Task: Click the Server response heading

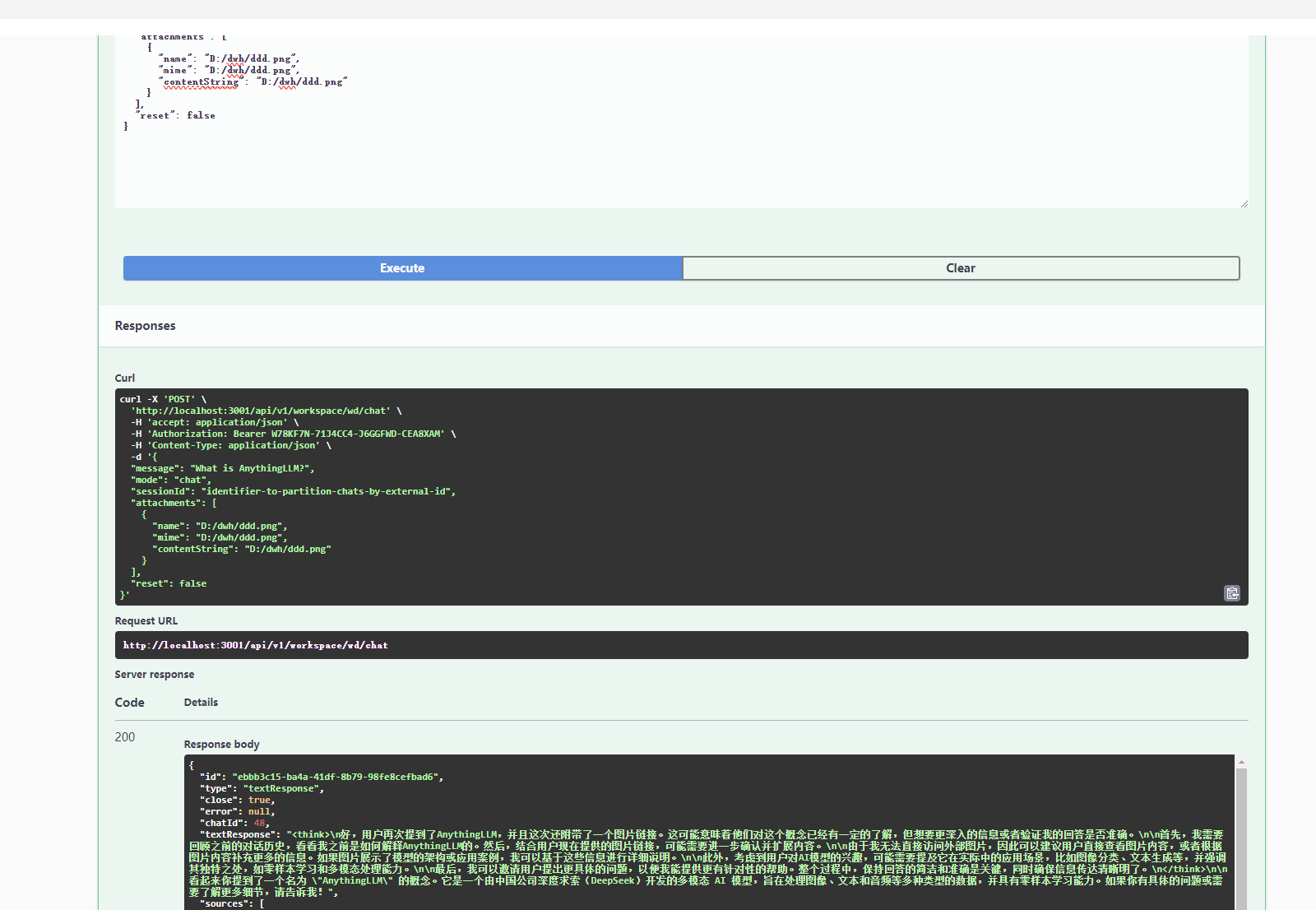Action: pos(155,674)
